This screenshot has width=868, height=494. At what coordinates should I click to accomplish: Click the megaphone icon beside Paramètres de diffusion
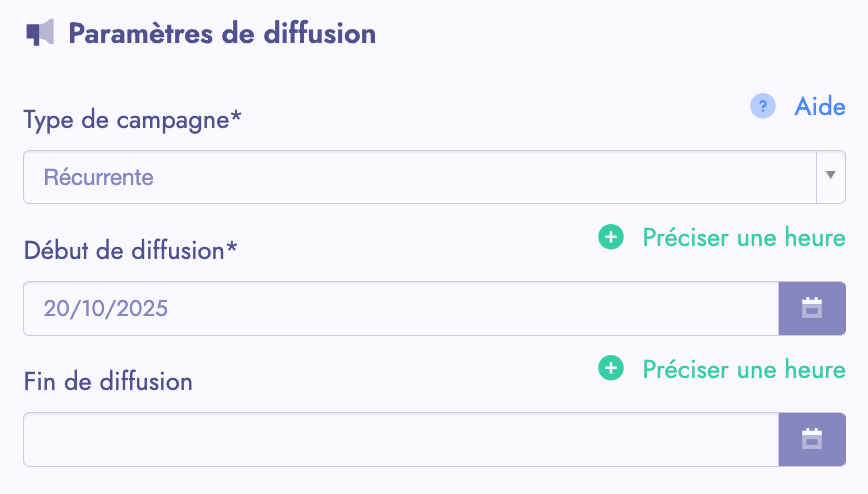40,33
